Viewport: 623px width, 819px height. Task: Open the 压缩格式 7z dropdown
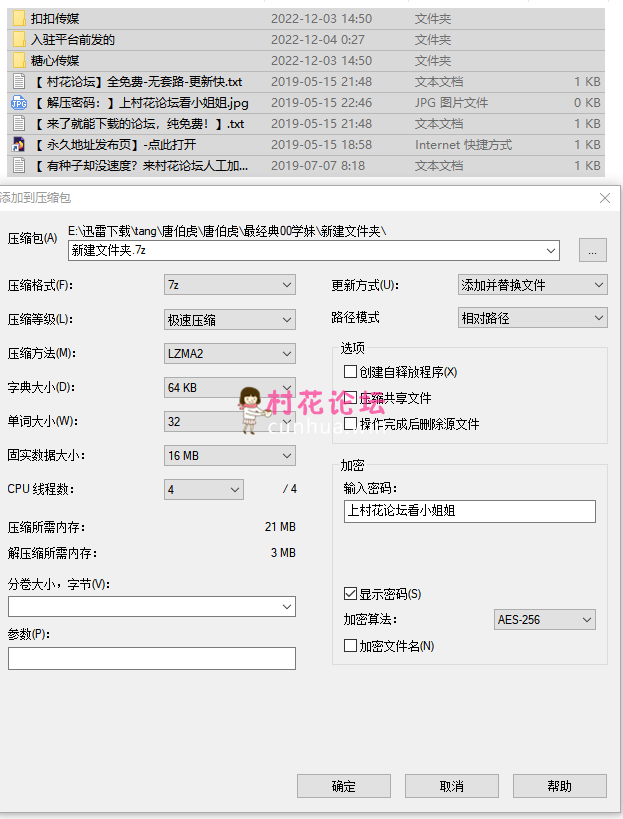pos(230,285)
